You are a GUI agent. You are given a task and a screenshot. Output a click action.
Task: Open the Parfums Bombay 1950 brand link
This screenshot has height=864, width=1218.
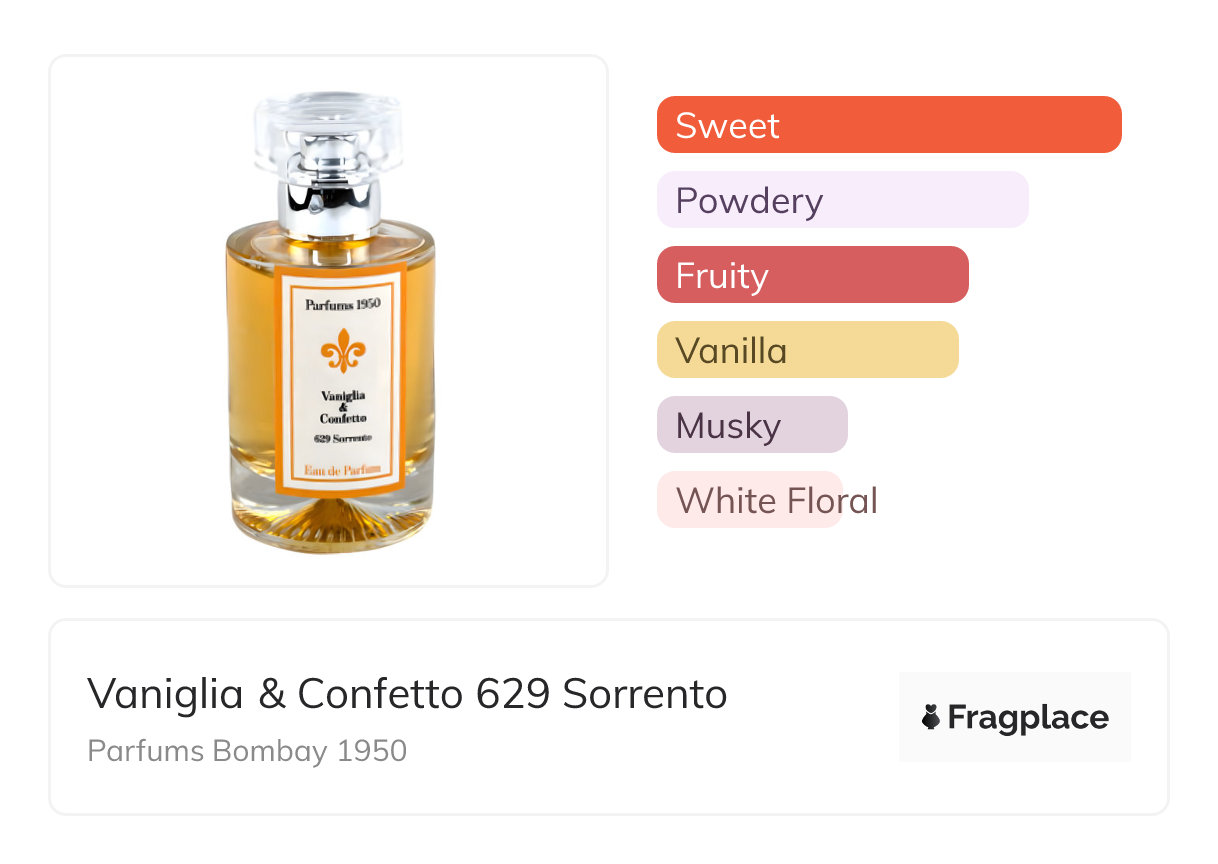pyautogui.click(x=247, y=751)
